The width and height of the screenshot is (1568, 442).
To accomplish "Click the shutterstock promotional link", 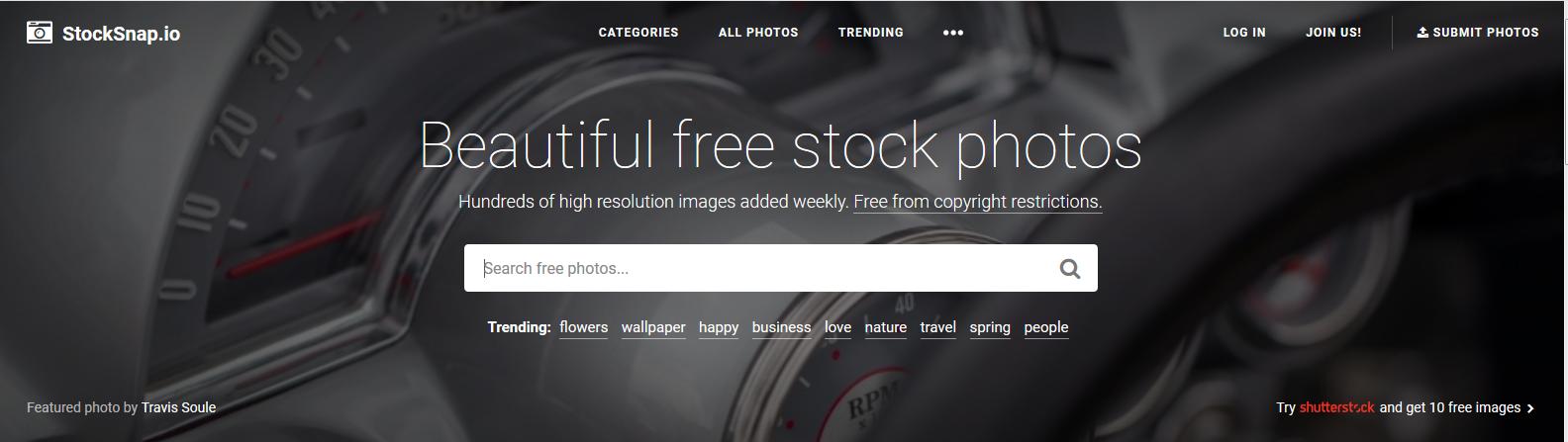I will (1336, 407).
